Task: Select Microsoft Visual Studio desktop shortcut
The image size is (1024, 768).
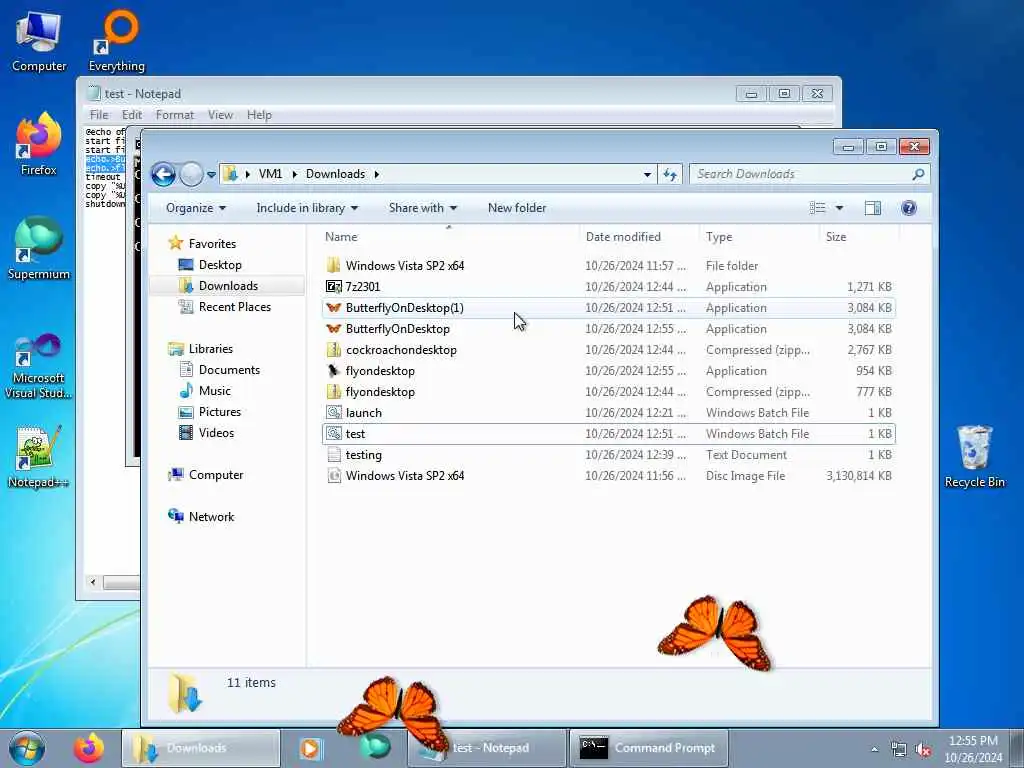Action: pyautogui.click(x=39, y=366)
